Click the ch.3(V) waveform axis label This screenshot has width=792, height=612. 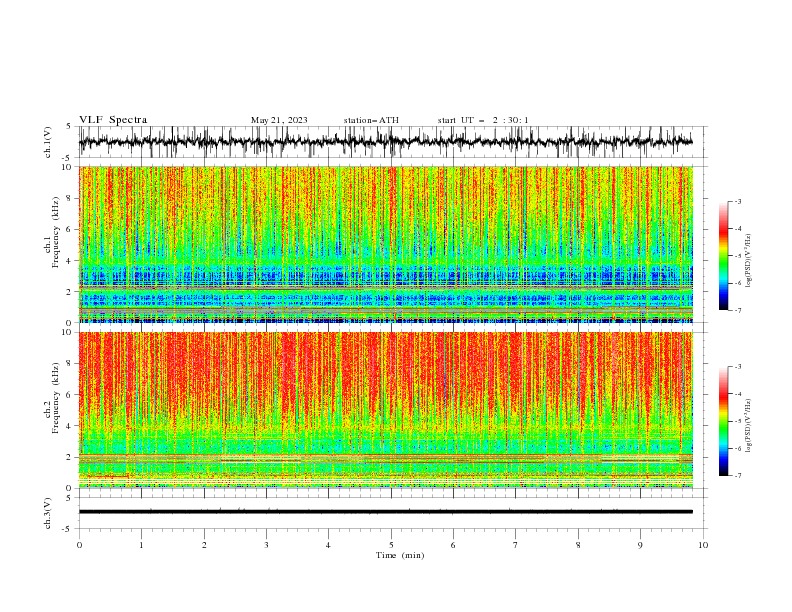pos(48,513)
